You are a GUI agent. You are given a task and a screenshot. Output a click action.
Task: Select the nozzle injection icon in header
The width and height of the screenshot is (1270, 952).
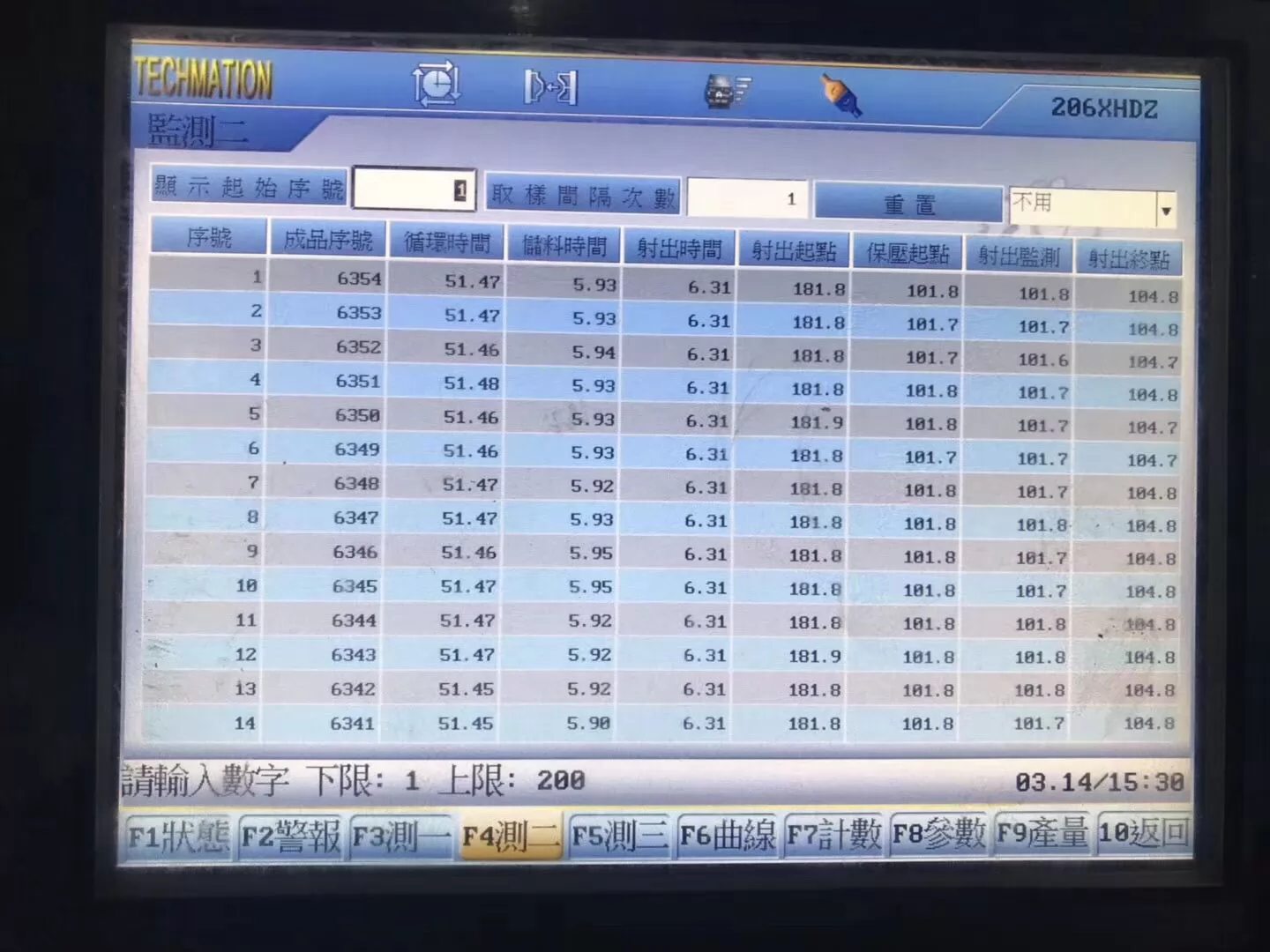tap(840, 95)
